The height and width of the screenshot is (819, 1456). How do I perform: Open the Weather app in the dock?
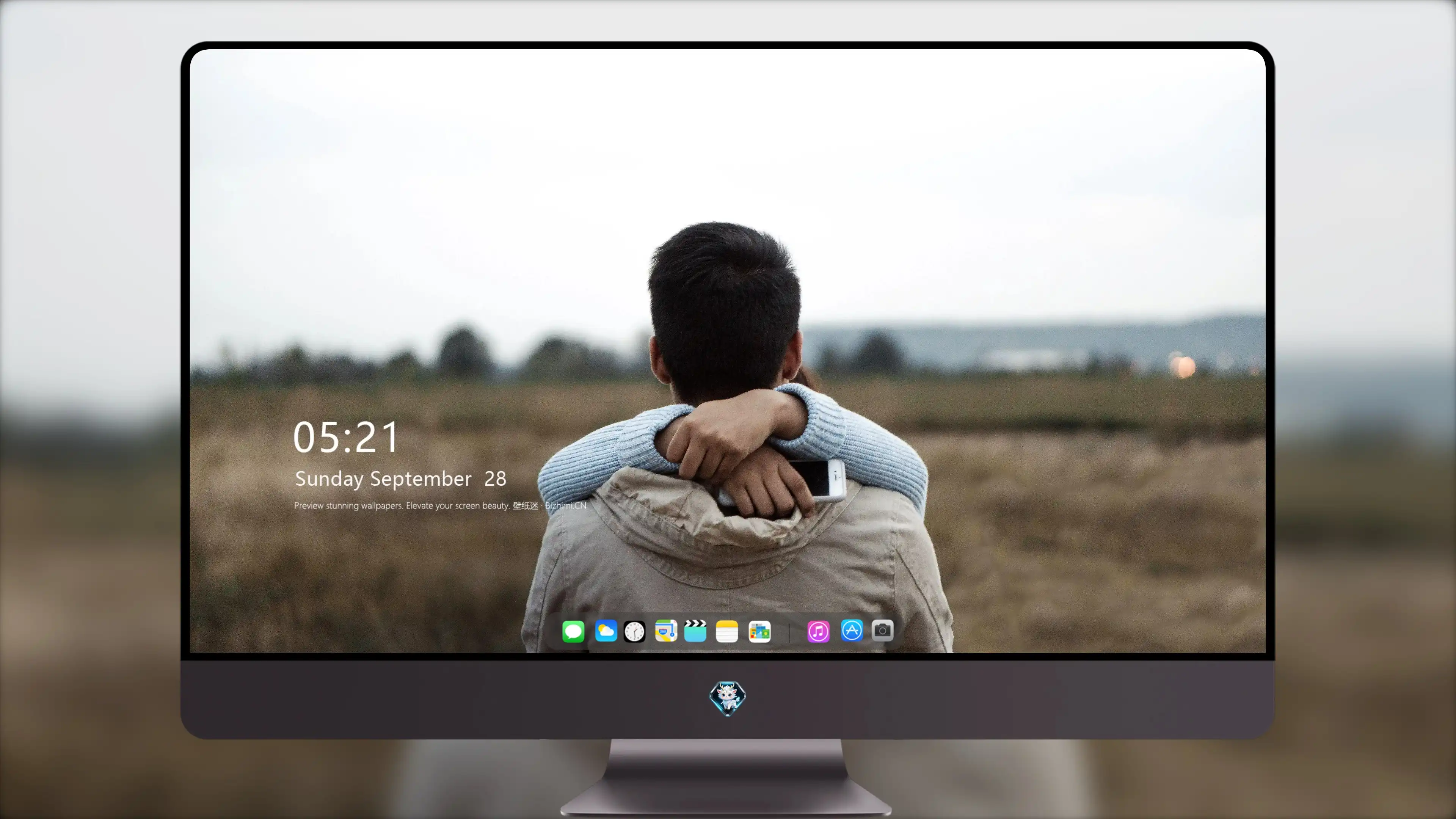606,631
